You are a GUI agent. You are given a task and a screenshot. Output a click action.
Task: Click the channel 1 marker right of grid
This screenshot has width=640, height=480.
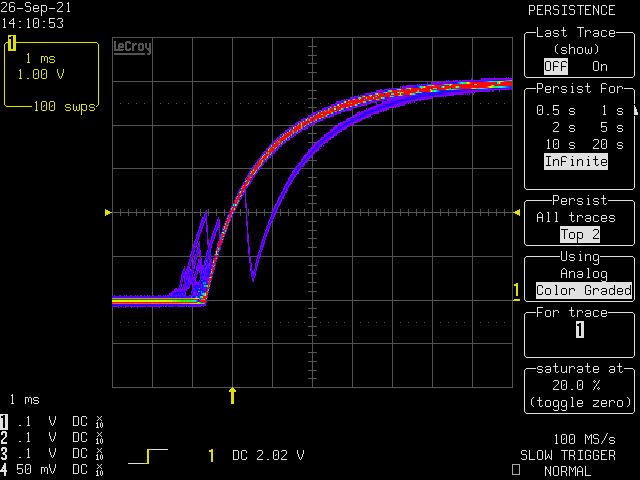(516, 291)
